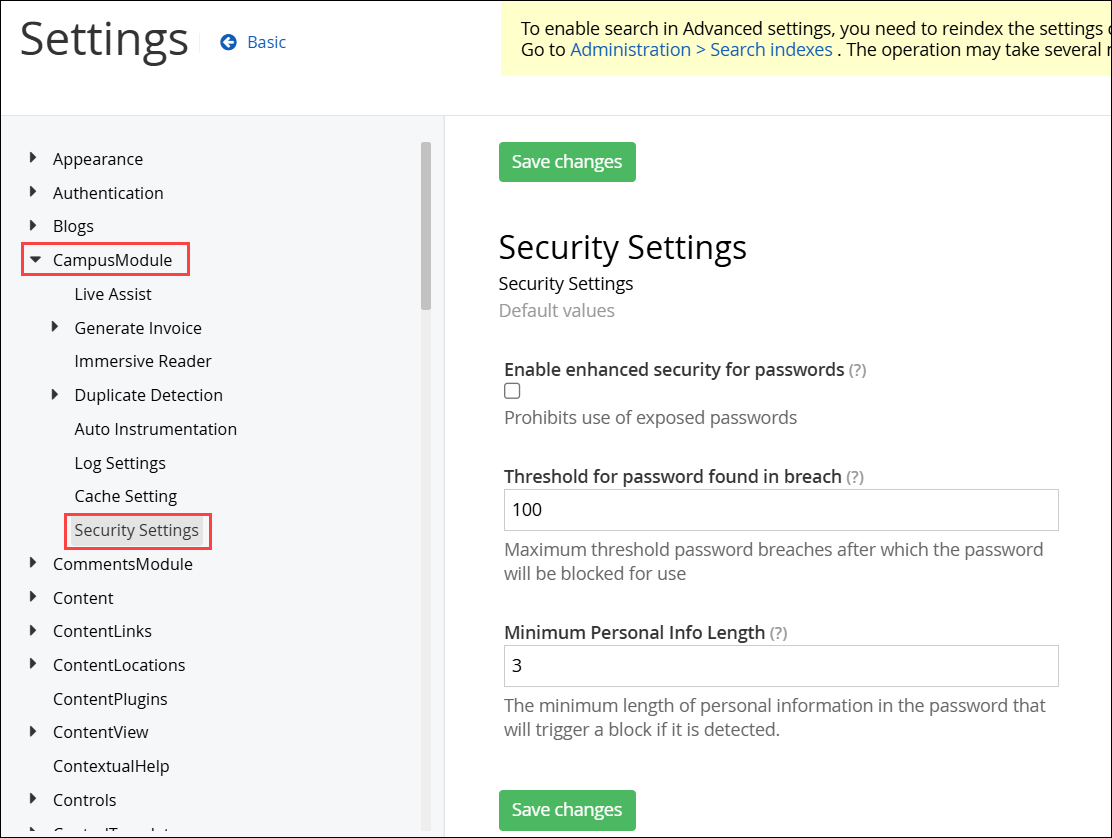Expand the Blogs tree node
This screenshot has width=1112, height=838.
point(33,226)
